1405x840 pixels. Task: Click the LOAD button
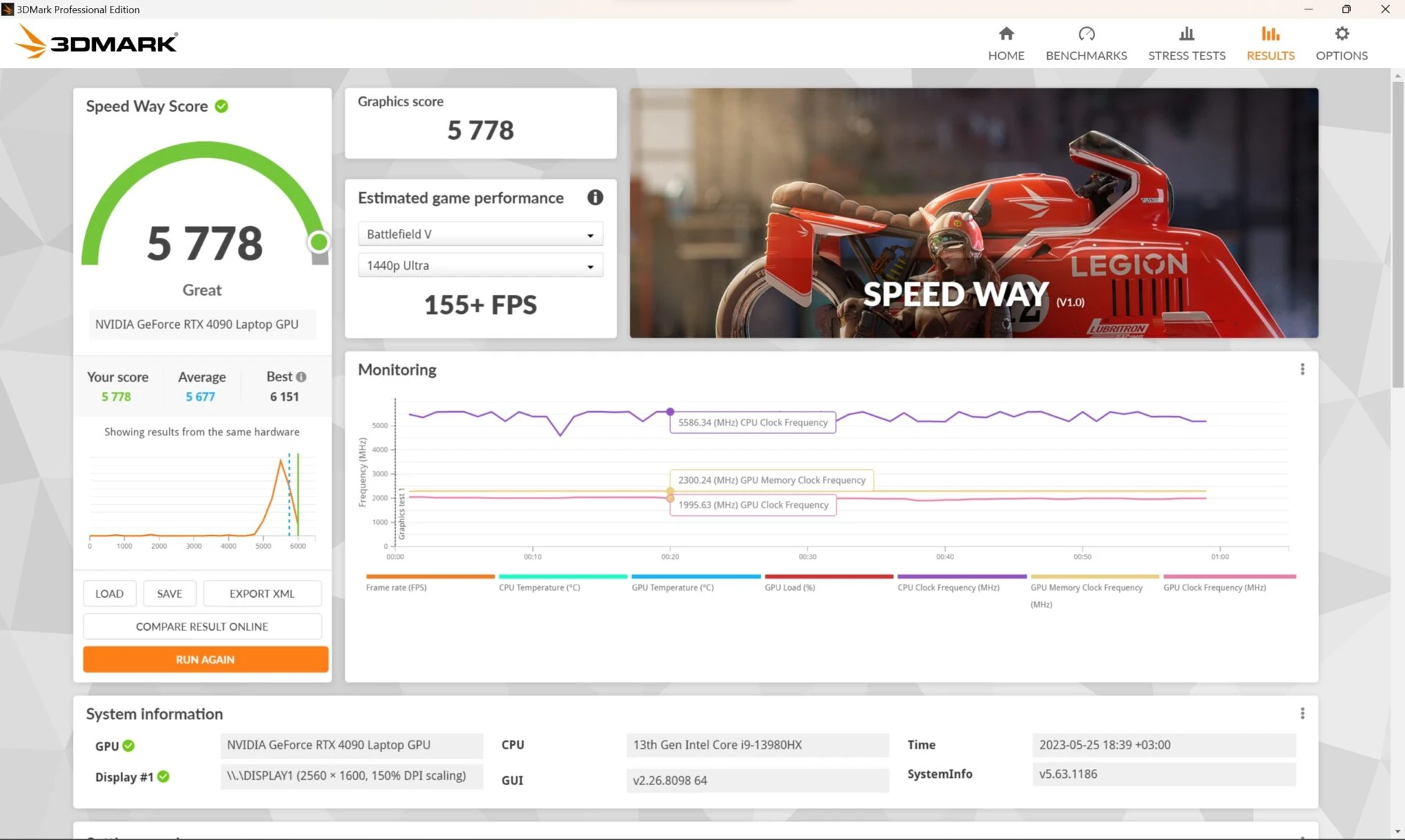110,593
